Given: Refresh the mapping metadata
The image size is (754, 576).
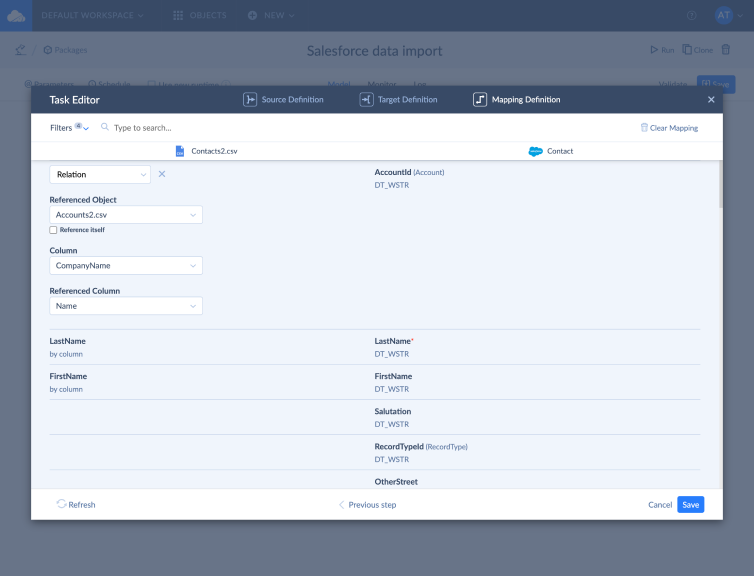Looking at the screenshot, I should point(76,504).
